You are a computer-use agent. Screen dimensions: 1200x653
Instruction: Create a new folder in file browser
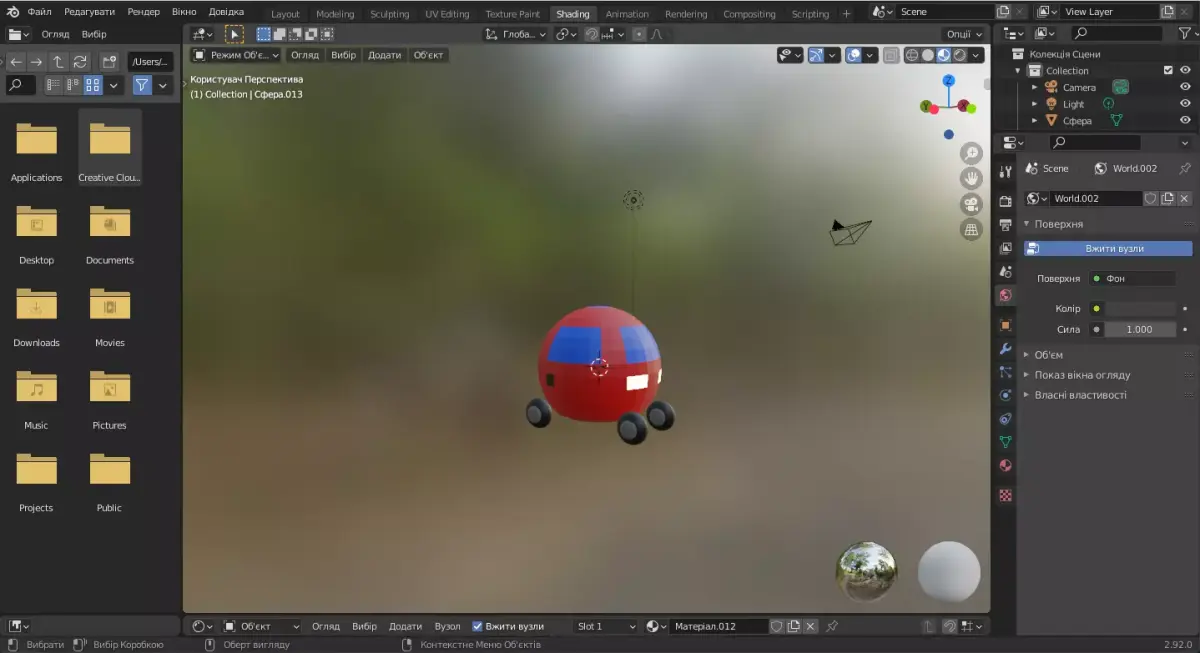coord(109,62)
